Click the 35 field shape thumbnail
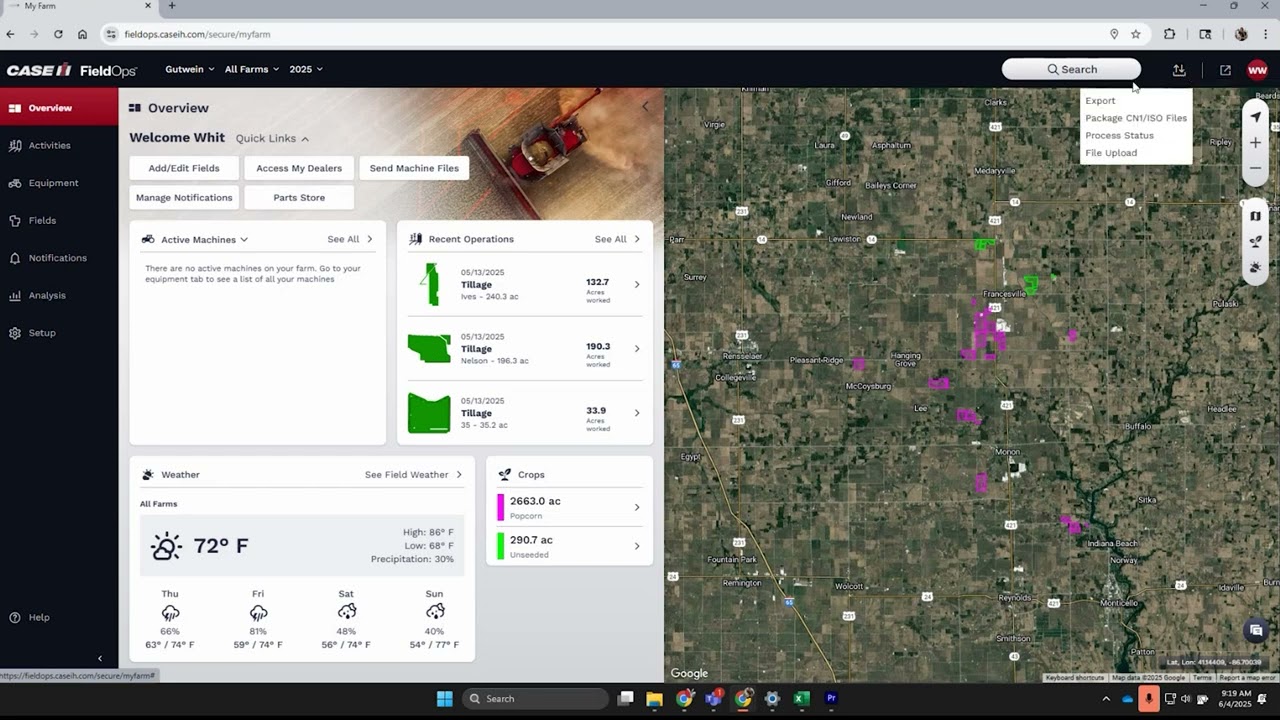This screenshot has width=1280, height=720. [x=429, y=413]
